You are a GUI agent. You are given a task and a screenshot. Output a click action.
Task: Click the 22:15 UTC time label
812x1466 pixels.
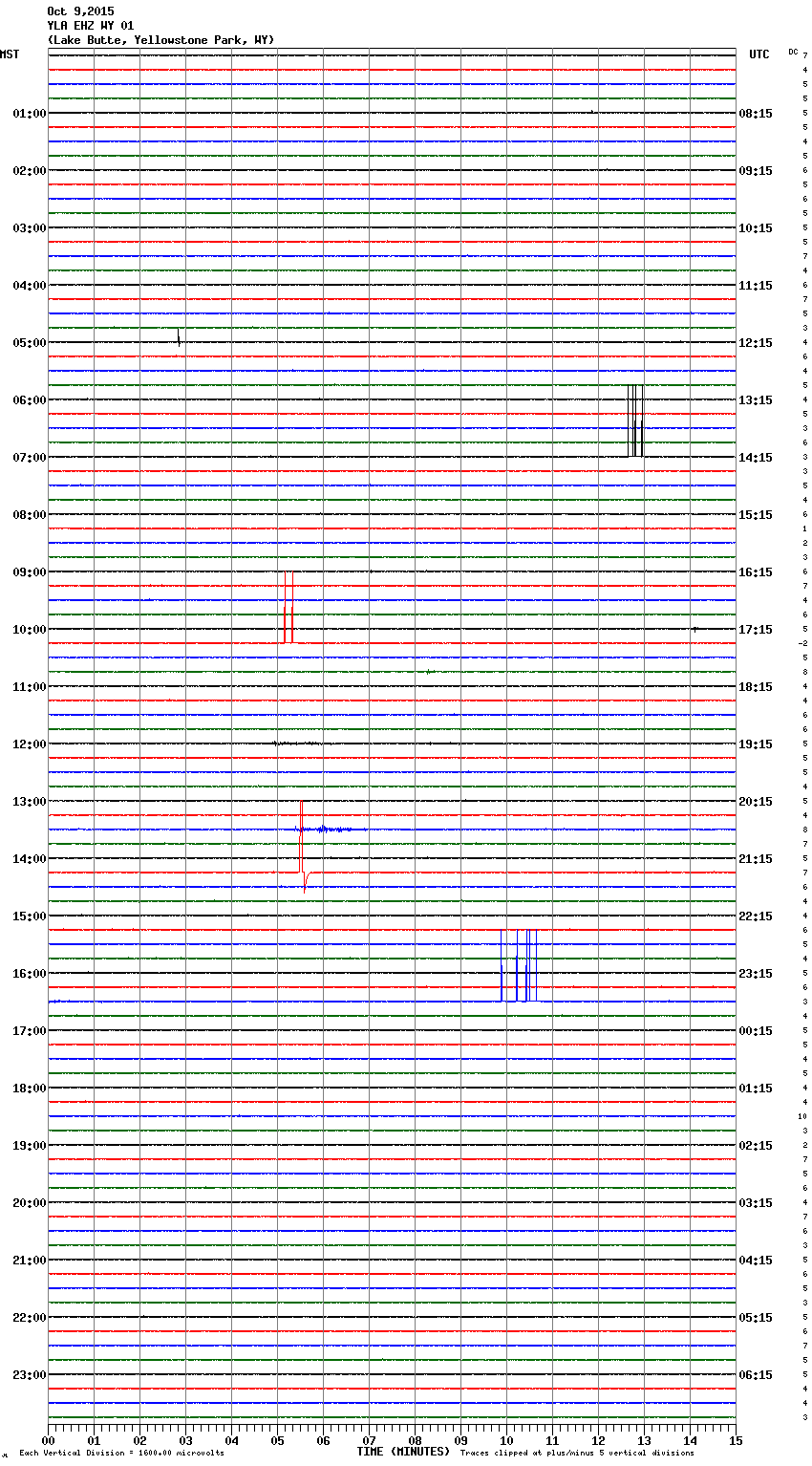coord(756,916)
